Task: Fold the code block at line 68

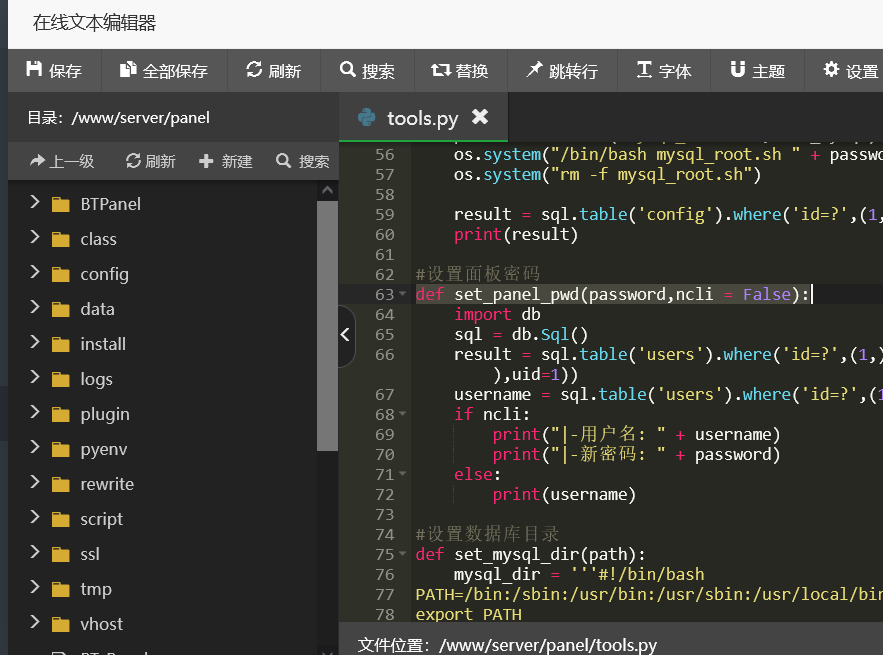Action: click(403, 414)
